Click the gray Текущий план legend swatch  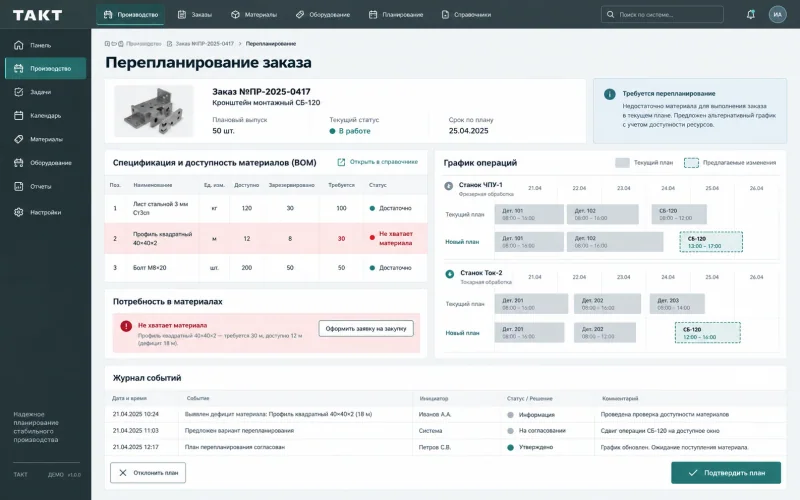click(x=622, y=163)
